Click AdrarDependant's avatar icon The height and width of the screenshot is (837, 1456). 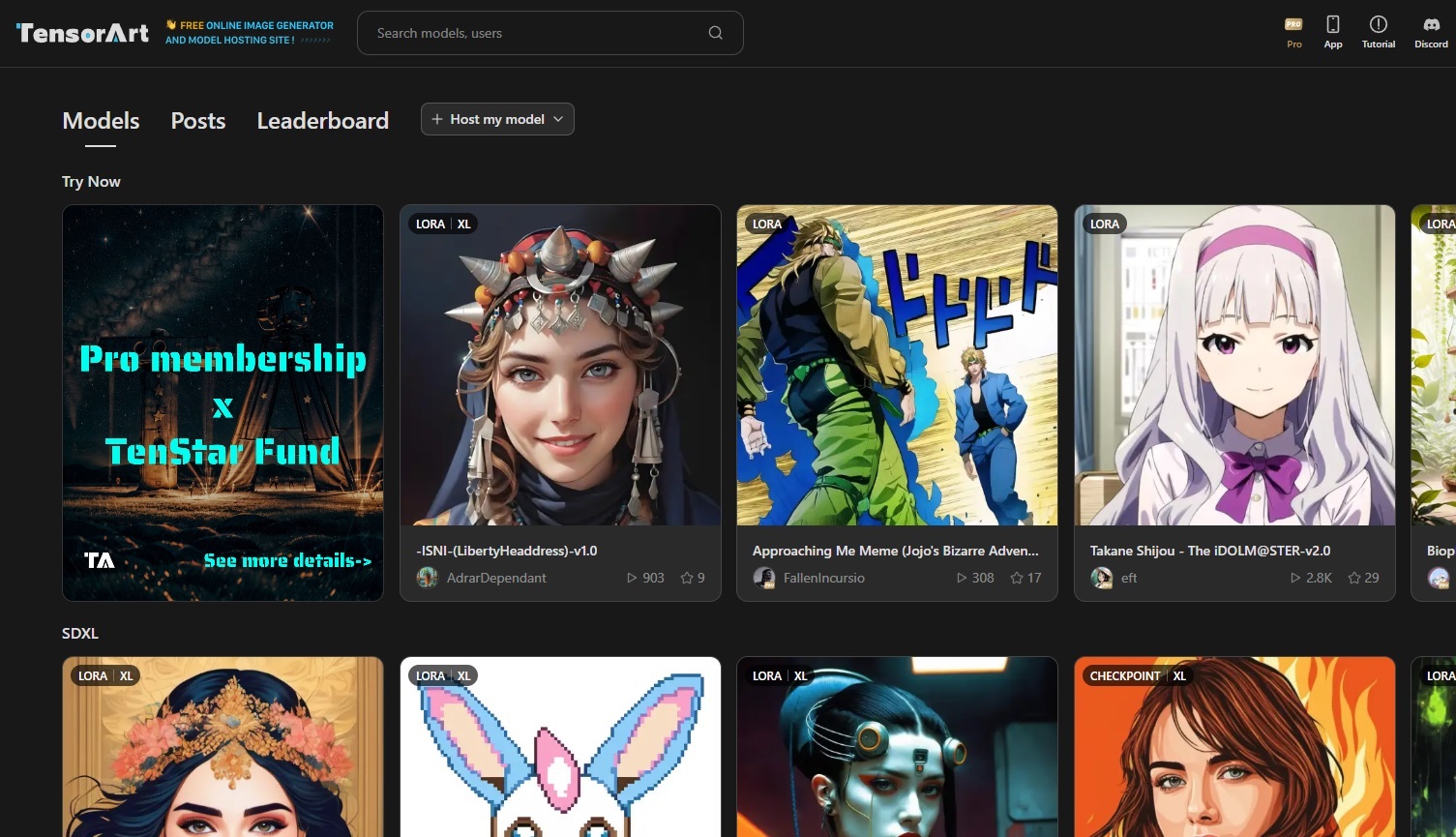(427, 578)
